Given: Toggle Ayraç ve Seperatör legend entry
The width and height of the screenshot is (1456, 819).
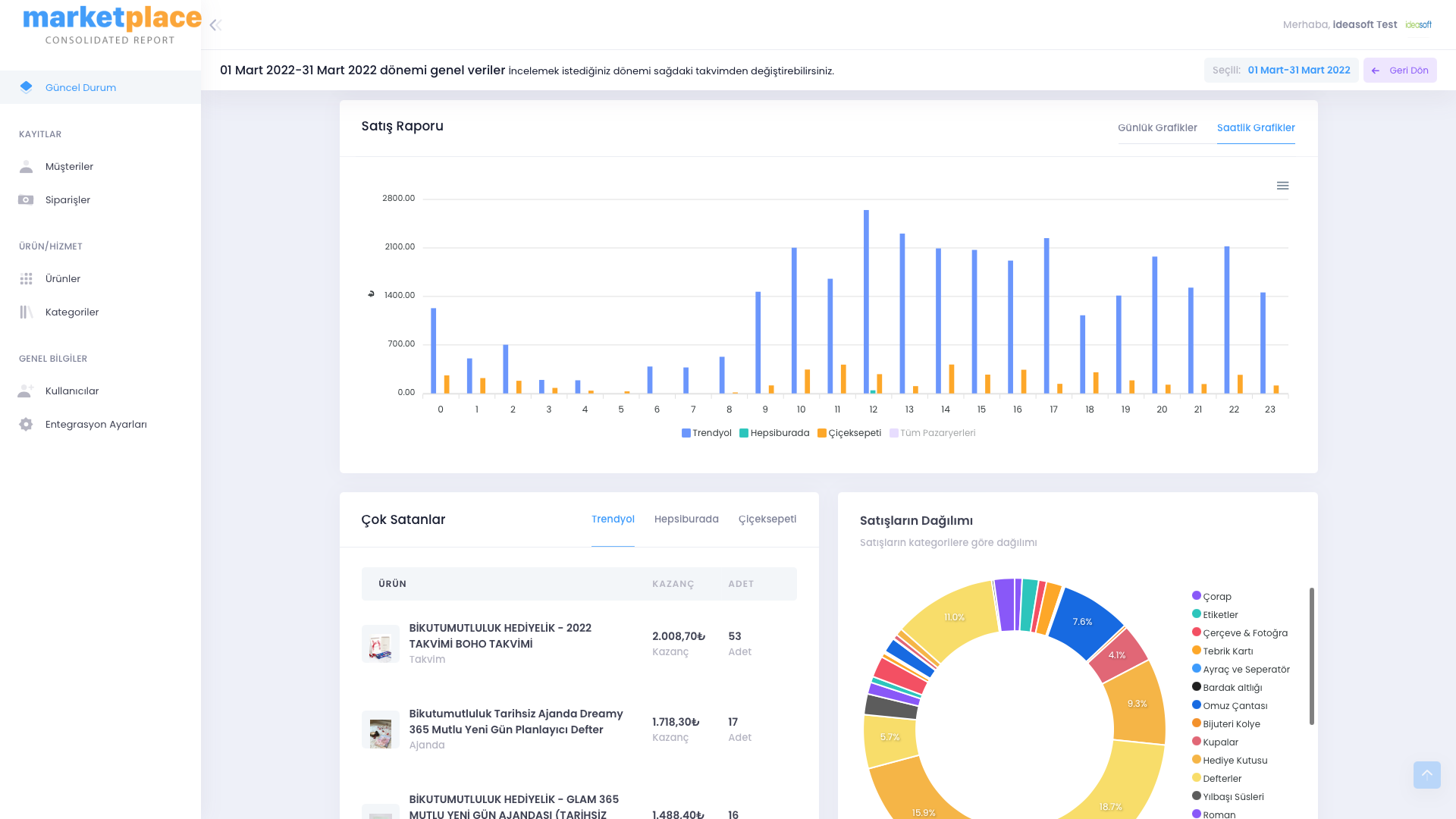Looking at the screenshot, I should coord(1241,670).
